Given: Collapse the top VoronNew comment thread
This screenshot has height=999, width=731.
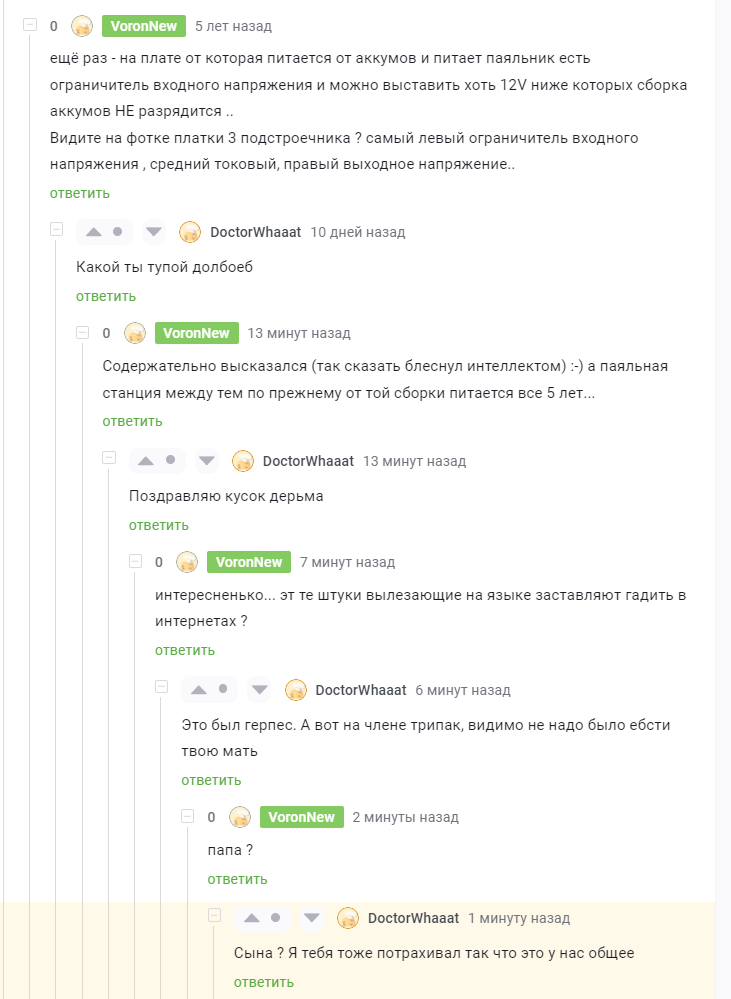Looking at the screenshot, I should tap(30, 26).
